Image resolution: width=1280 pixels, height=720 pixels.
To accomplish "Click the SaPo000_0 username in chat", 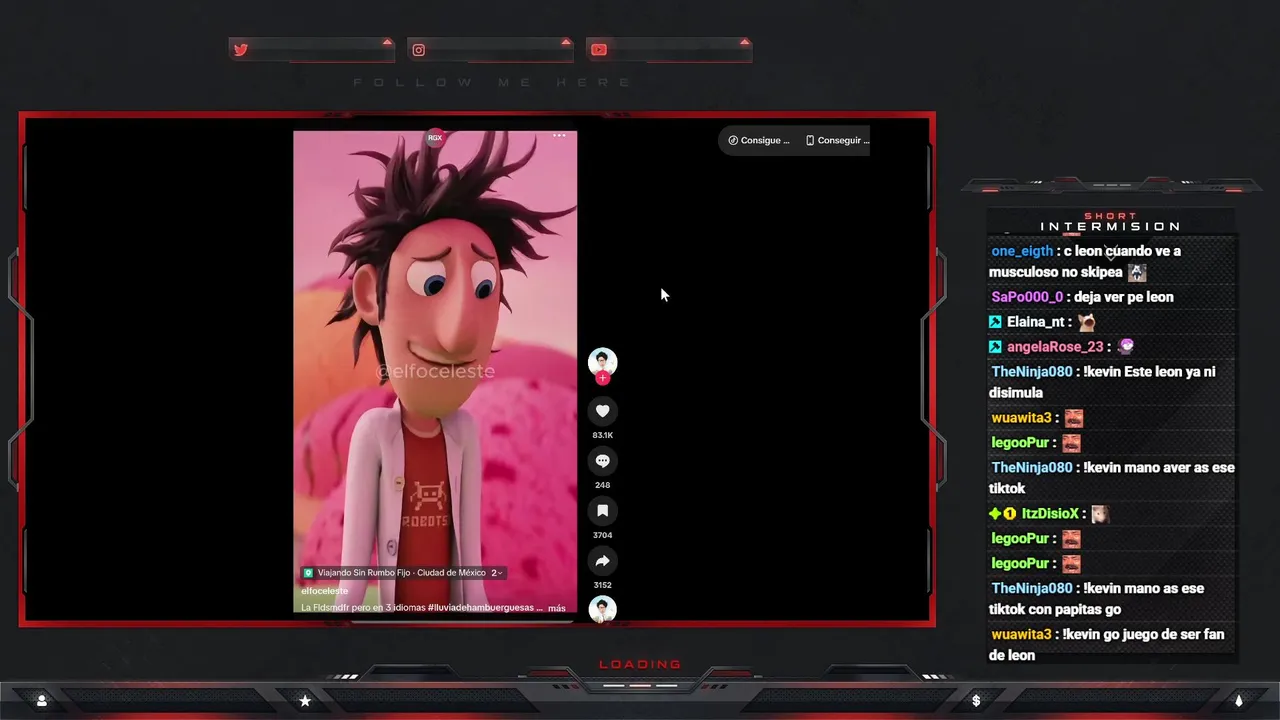I will tap(1027, 297).
